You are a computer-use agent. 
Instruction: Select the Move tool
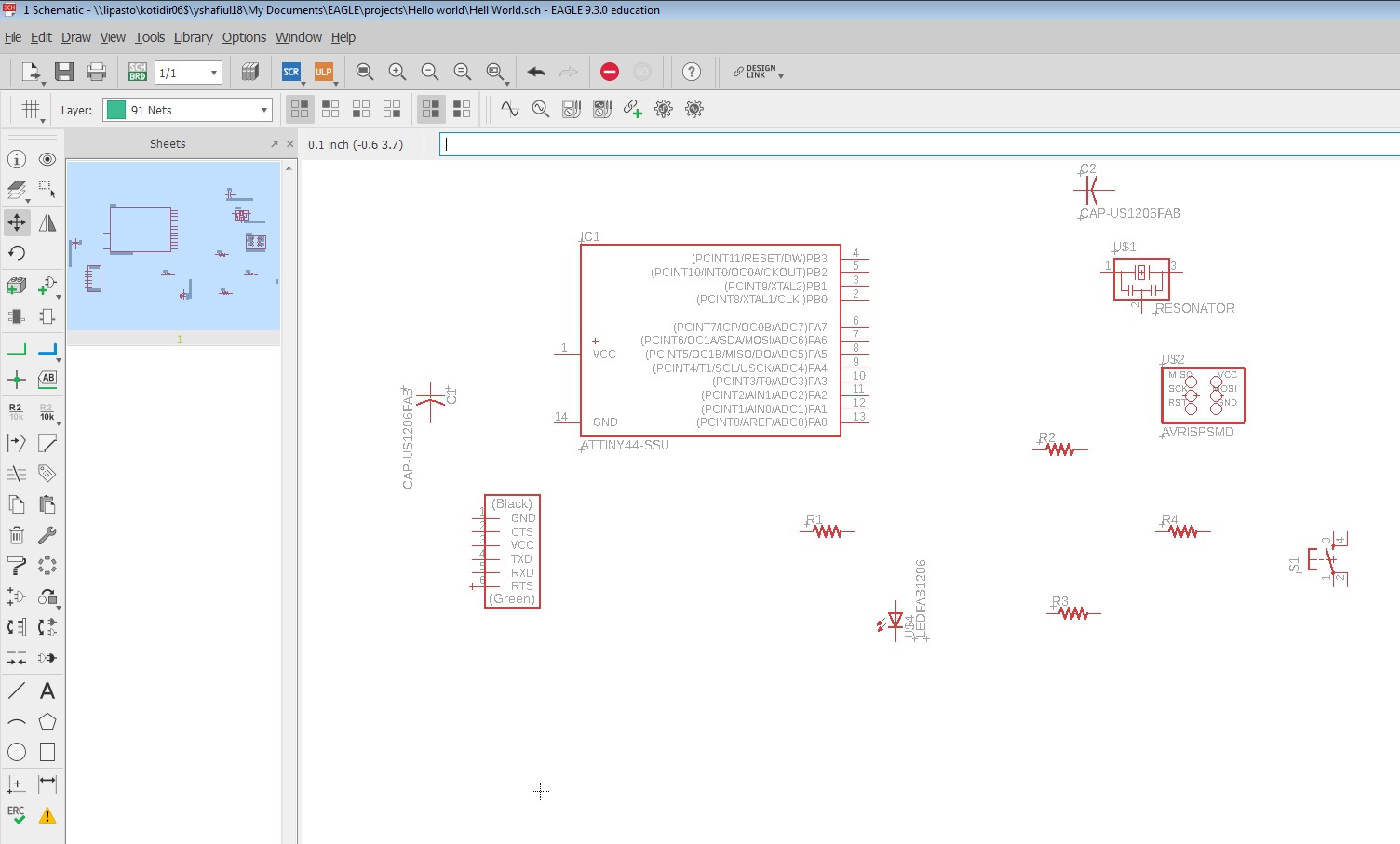point(17,222)
